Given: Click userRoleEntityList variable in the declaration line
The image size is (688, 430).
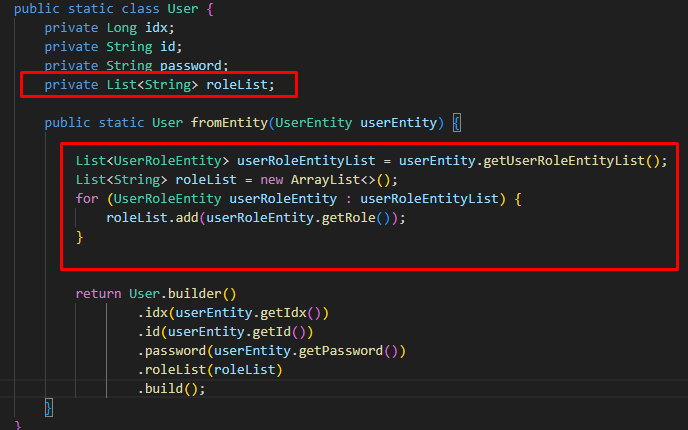Looking at the screenshot, I should pyautogui.click(x=306, y=161).
